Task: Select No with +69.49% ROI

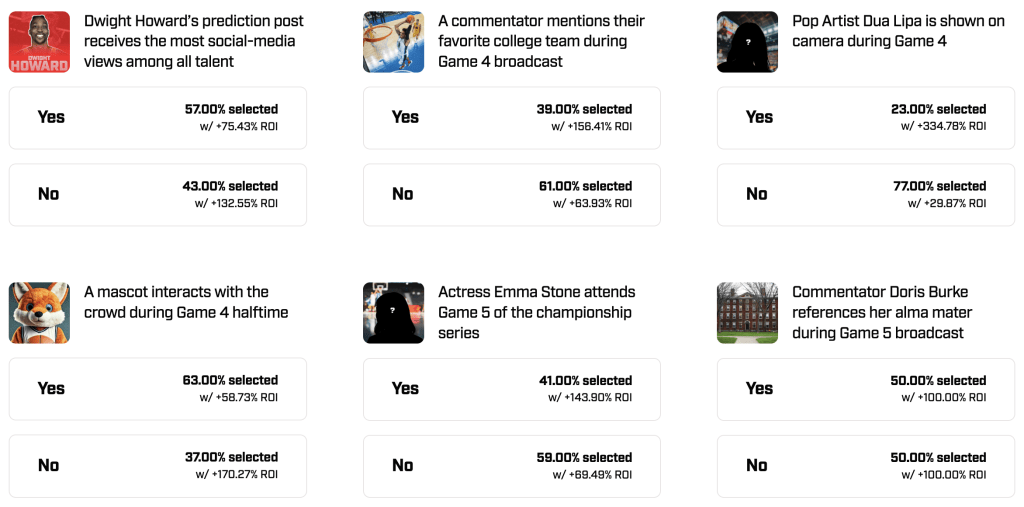Action: coord(511,466)
